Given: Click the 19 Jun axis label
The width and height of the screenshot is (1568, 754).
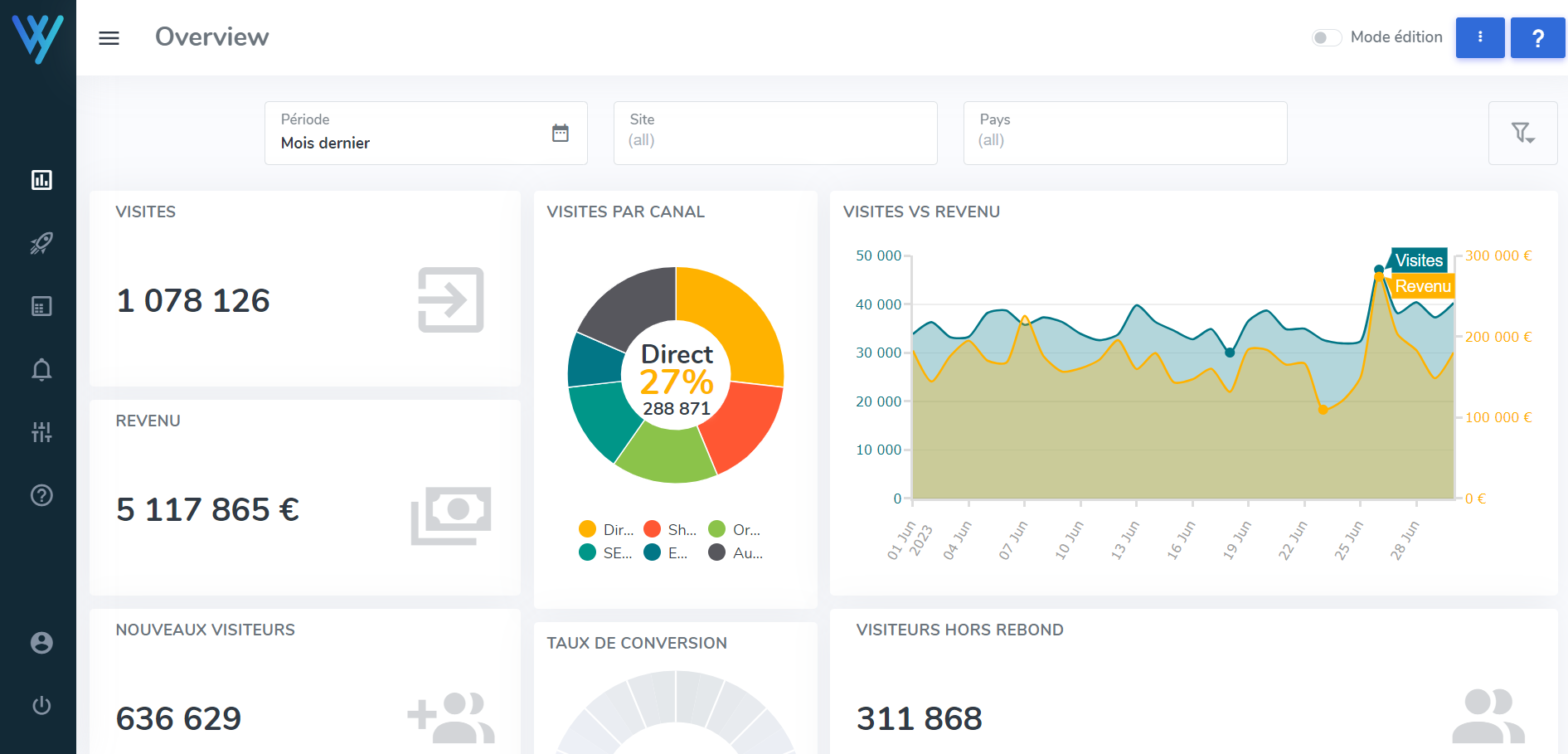Looking at the screenshot, I should [1237, 540].
